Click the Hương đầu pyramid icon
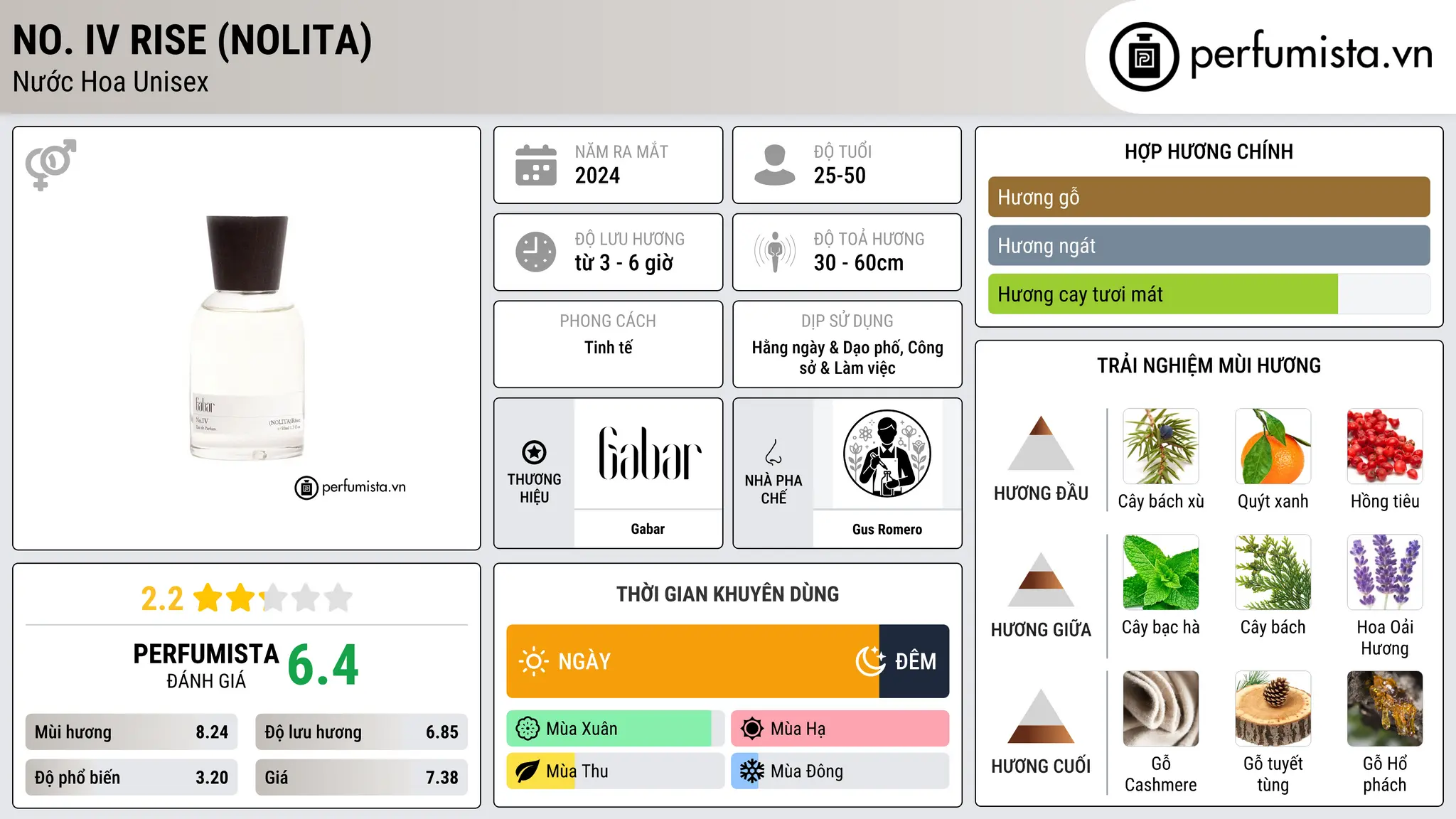This screenshot has width=1456, height=819. [1041, 442]
